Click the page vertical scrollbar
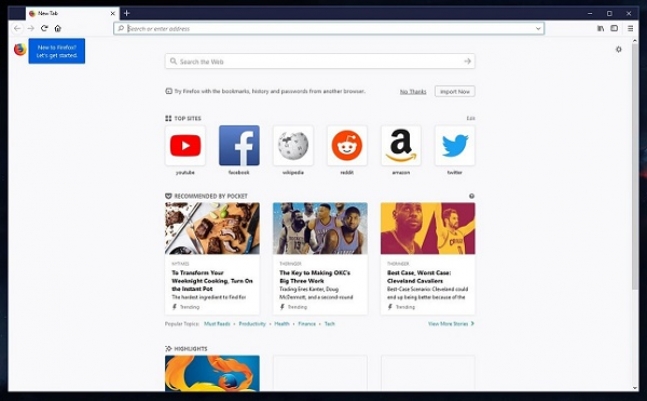The height and width of the screenshot is (401, 647). 635,165
